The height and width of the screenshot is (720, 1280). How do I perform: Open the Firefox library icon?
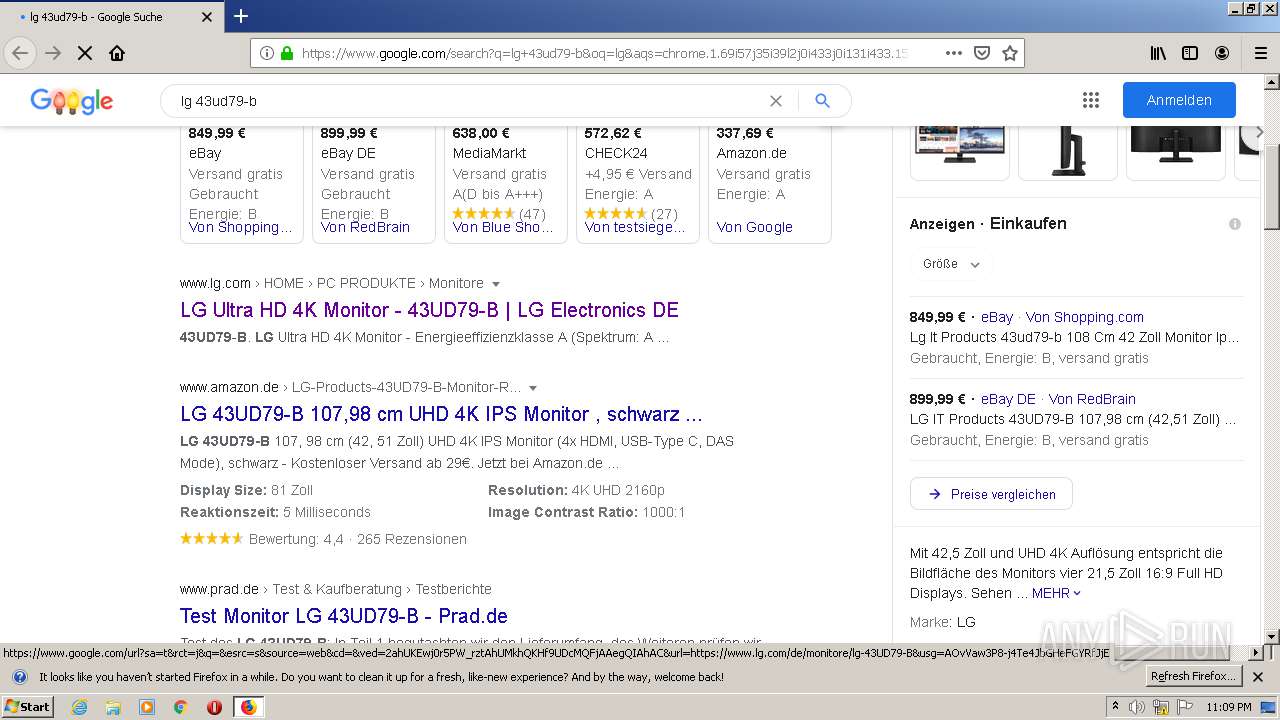pyautogui.click(x=1158, y=53)
